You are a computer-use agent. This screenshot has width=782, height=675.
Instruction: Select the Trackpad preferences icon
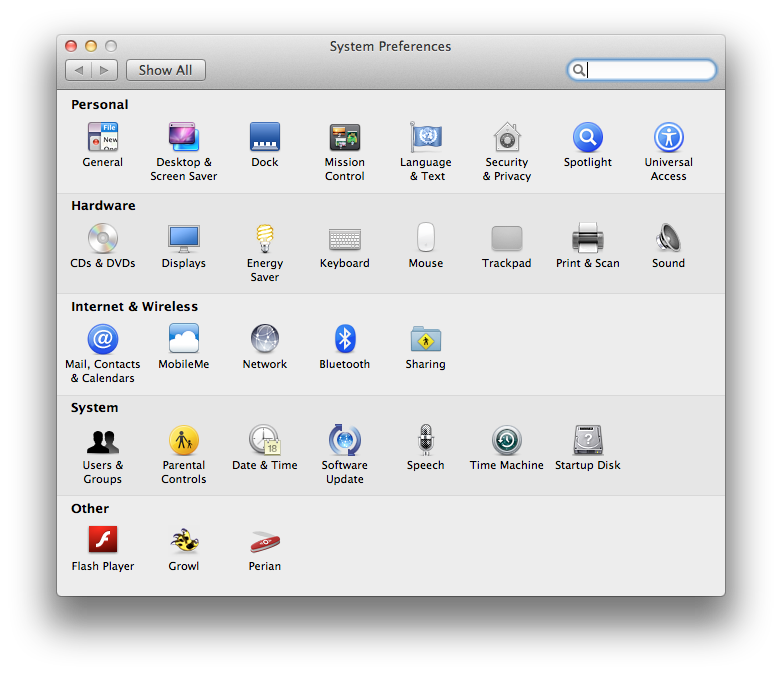tap(507, 239)
